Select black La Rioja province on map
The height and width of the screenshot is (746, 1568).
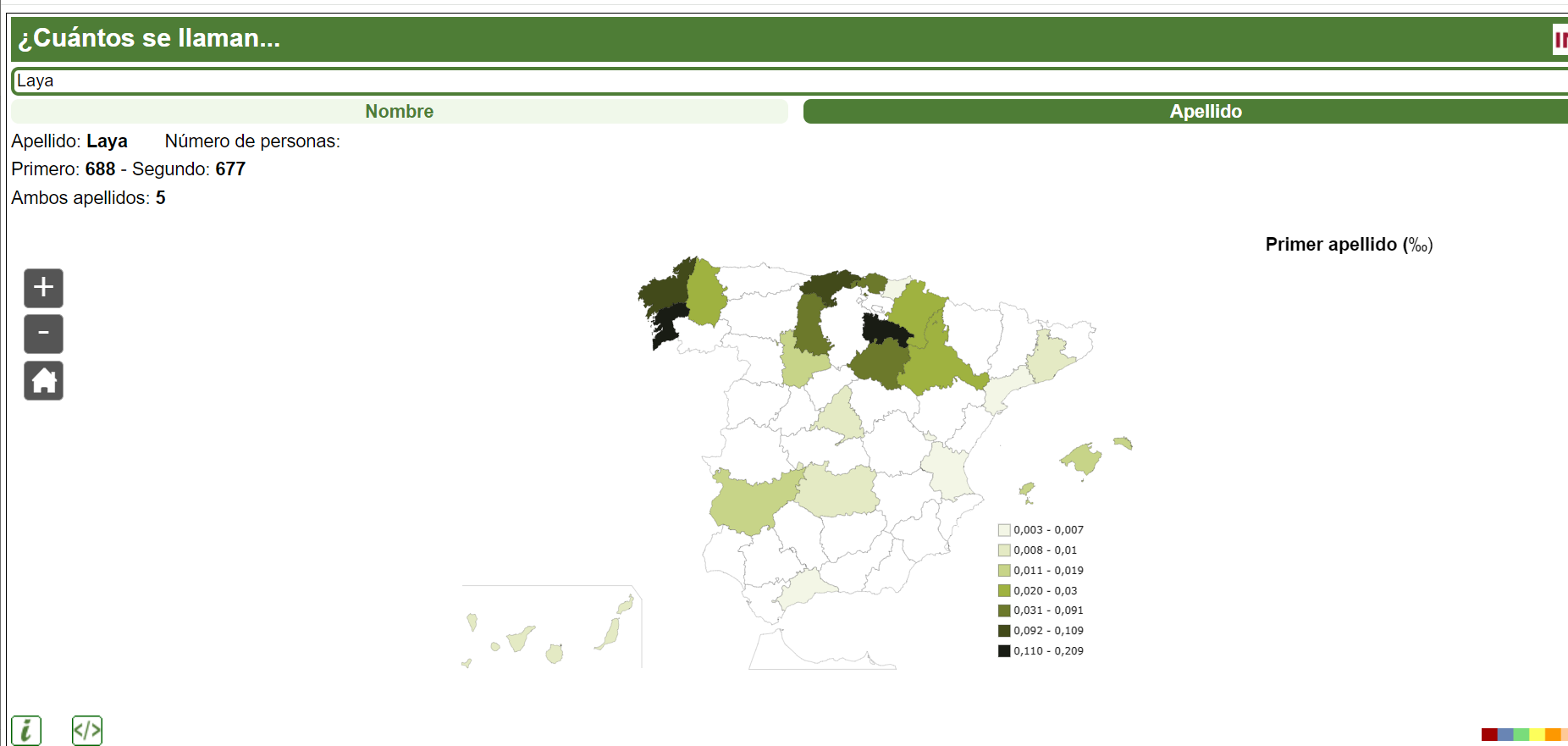884,329
